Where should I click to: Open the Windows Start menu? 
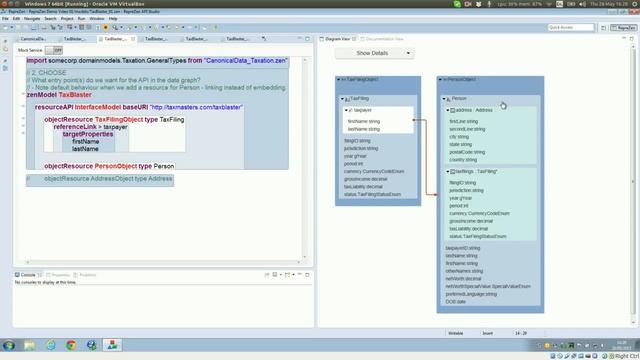click(x=9, y=345)
